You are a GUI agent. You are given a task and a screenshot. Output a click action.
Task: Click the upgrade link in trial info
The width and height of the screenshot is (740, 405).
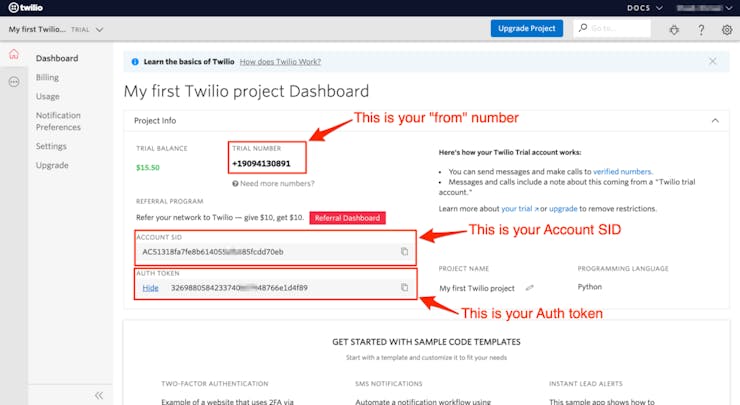(563, 209)
